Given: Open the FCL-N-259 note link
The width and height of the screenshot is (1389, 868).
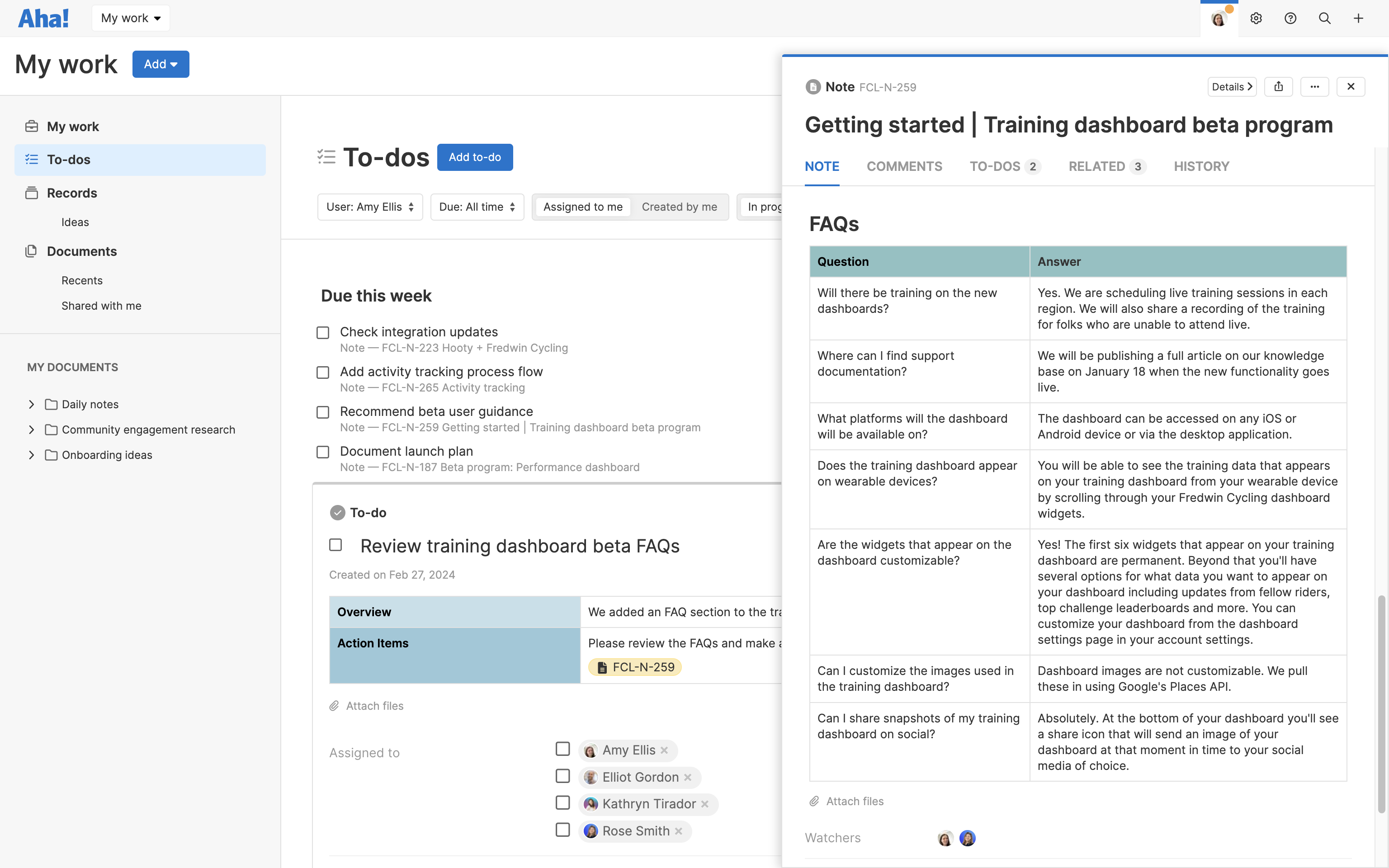Looking at the screenshot, I should coord(635,666).
